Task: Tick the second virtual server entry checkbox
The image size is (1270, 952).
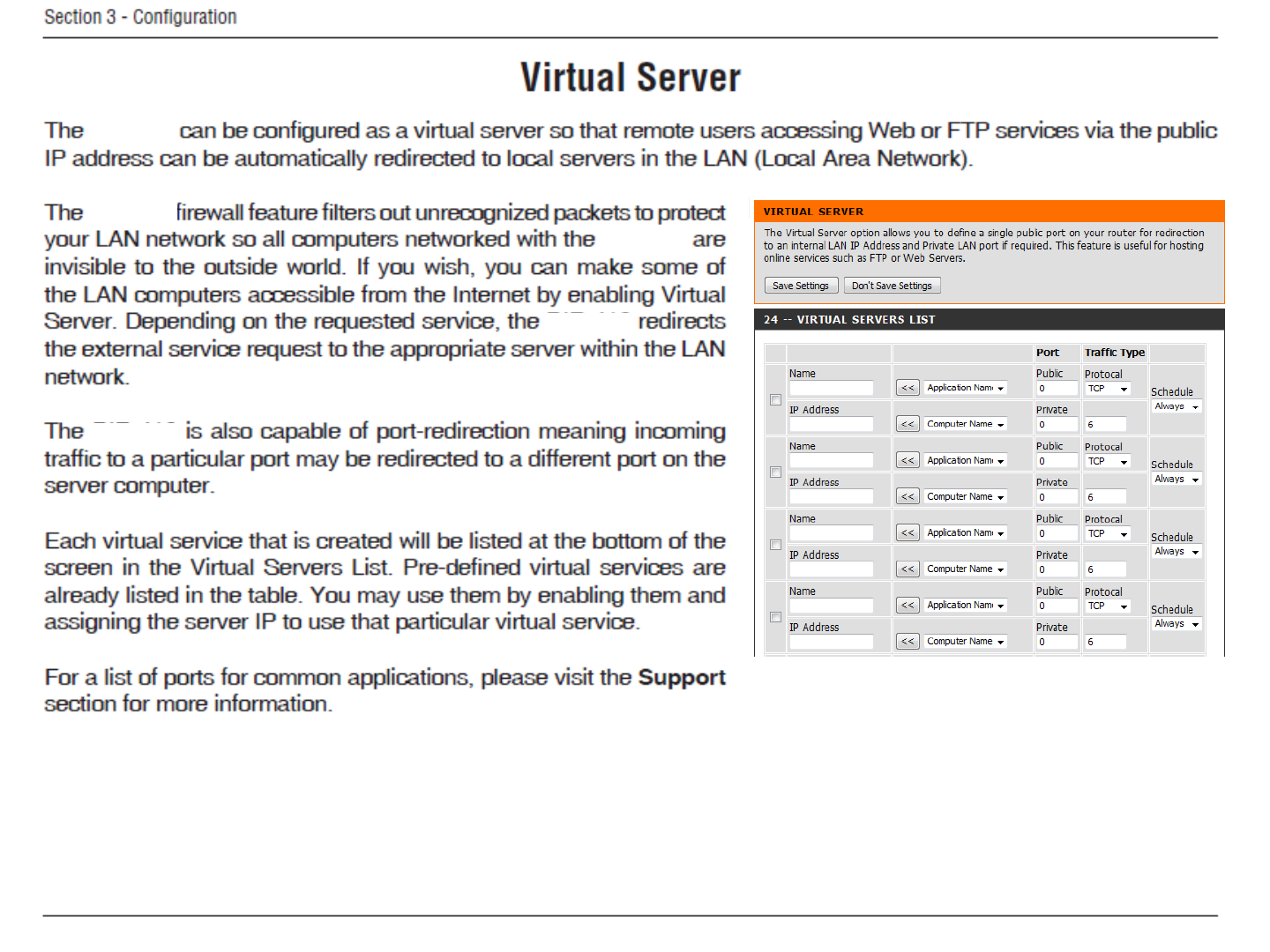Action: (776, 472)
